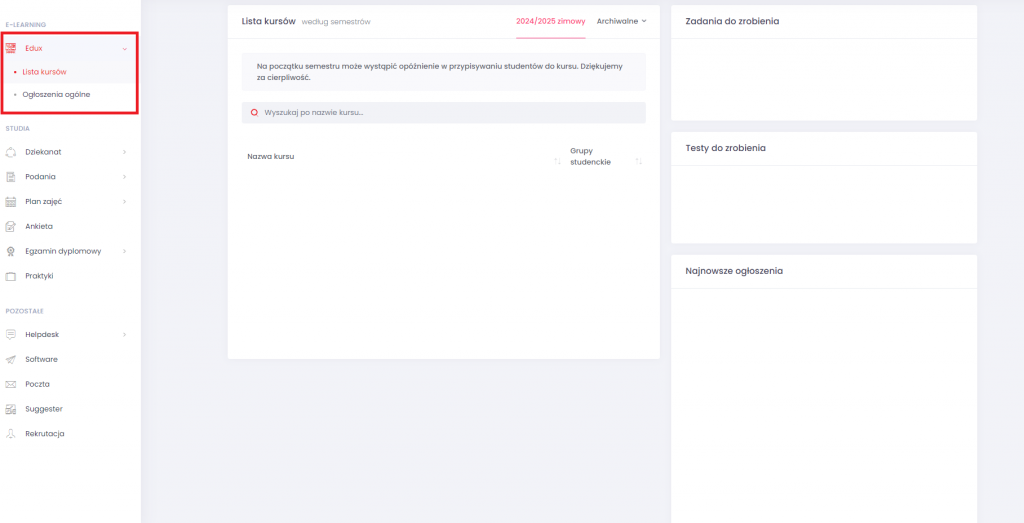Click the Edux sidebar icon
This screenshot has width=1024, height=523.
click(x=11, y=48)
